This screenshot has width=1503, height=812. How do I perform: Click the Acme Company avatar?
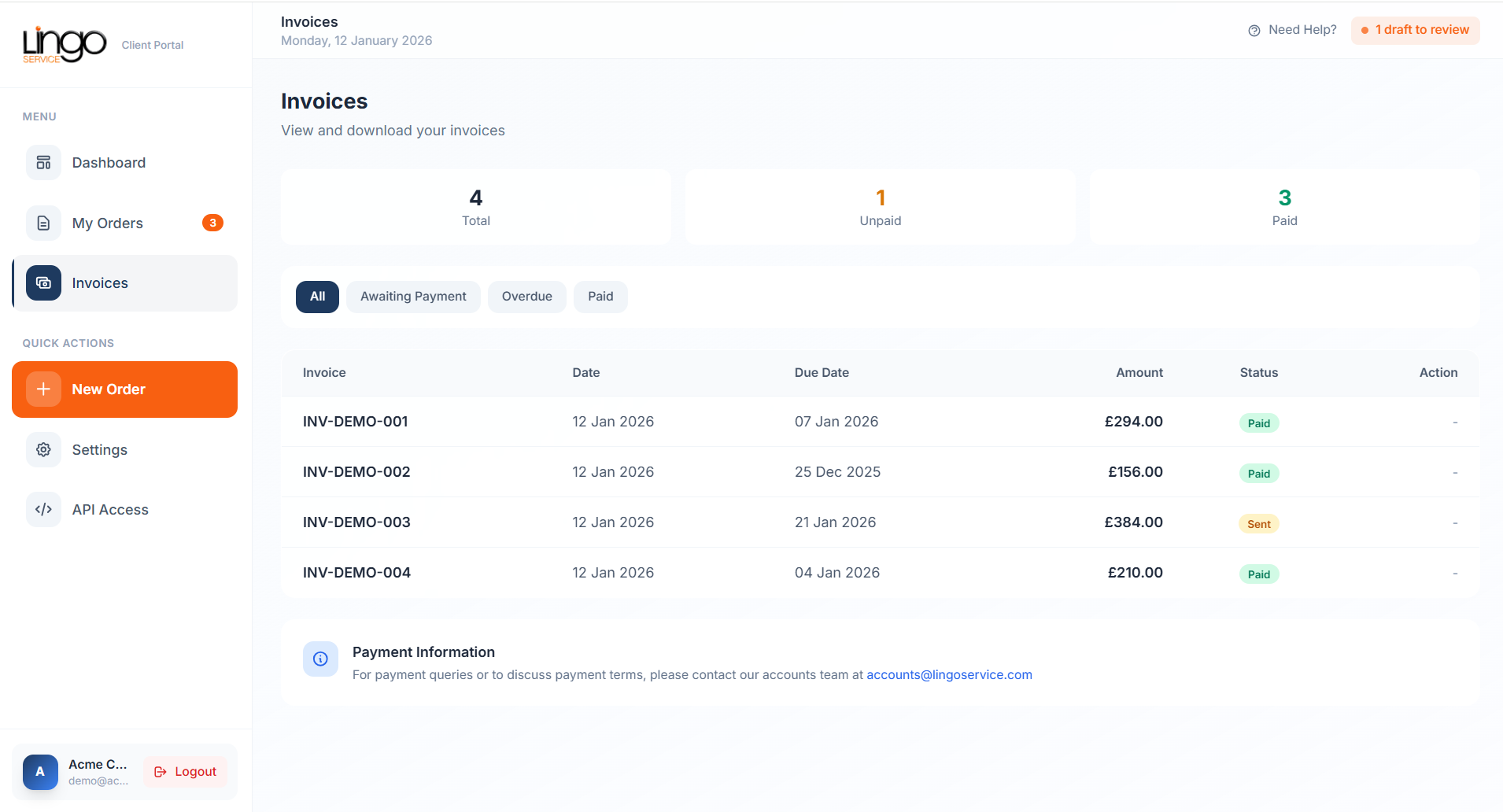(40, 772)
